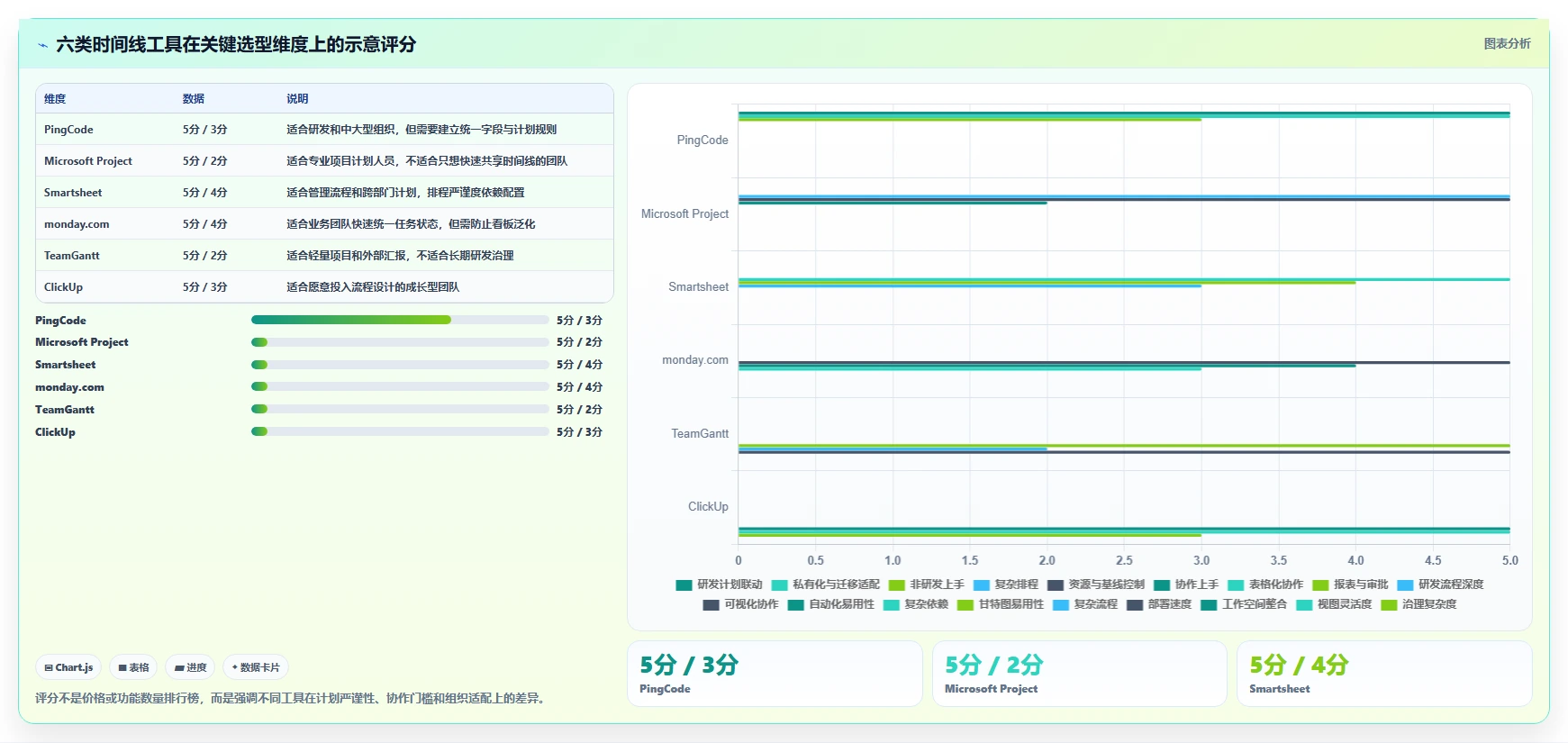1568x743 pixels.
Task: Select the PingCode table row name
Action: tap(68, 130)
